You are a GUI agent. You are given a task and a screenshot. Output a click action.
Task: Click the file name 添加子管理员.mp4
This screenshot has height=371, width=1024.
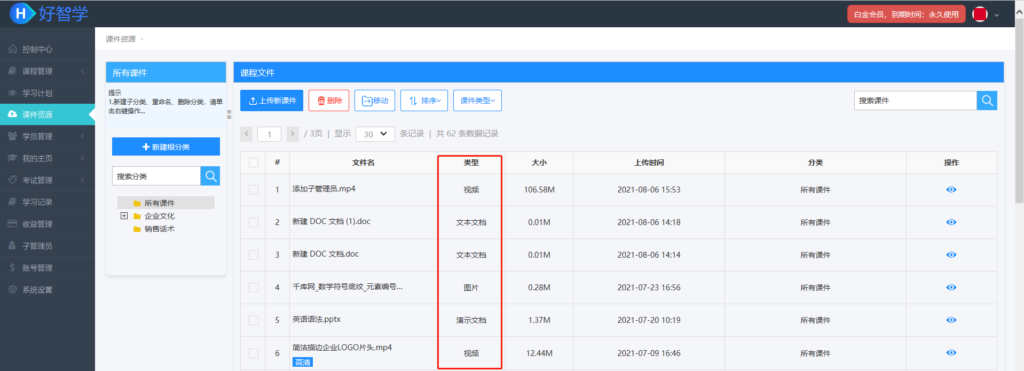[324, 189]
